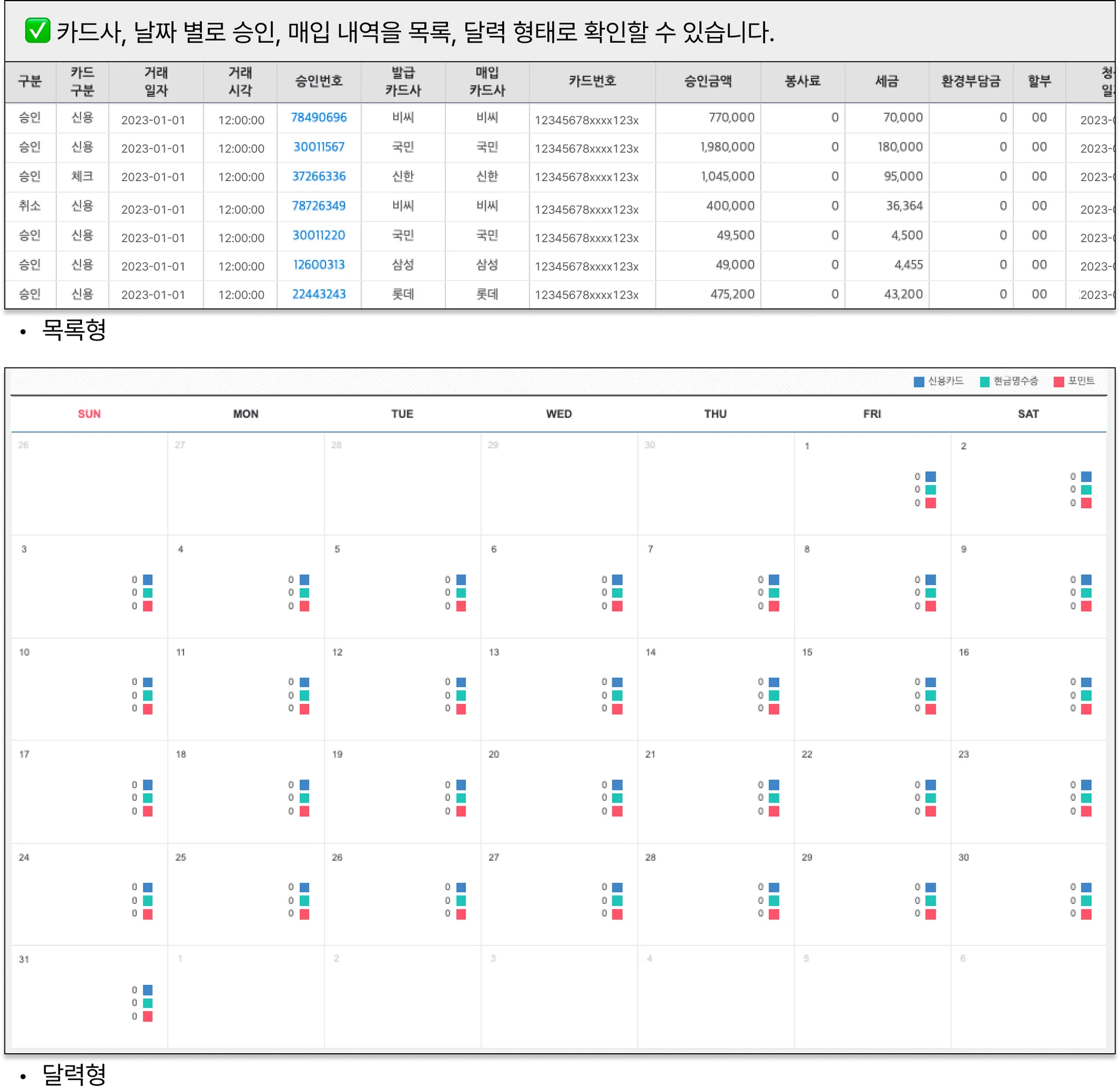This screenshot has width=1120, height=1086.
Task: Open approval number 22443243 link
Action: pos(318,294)
